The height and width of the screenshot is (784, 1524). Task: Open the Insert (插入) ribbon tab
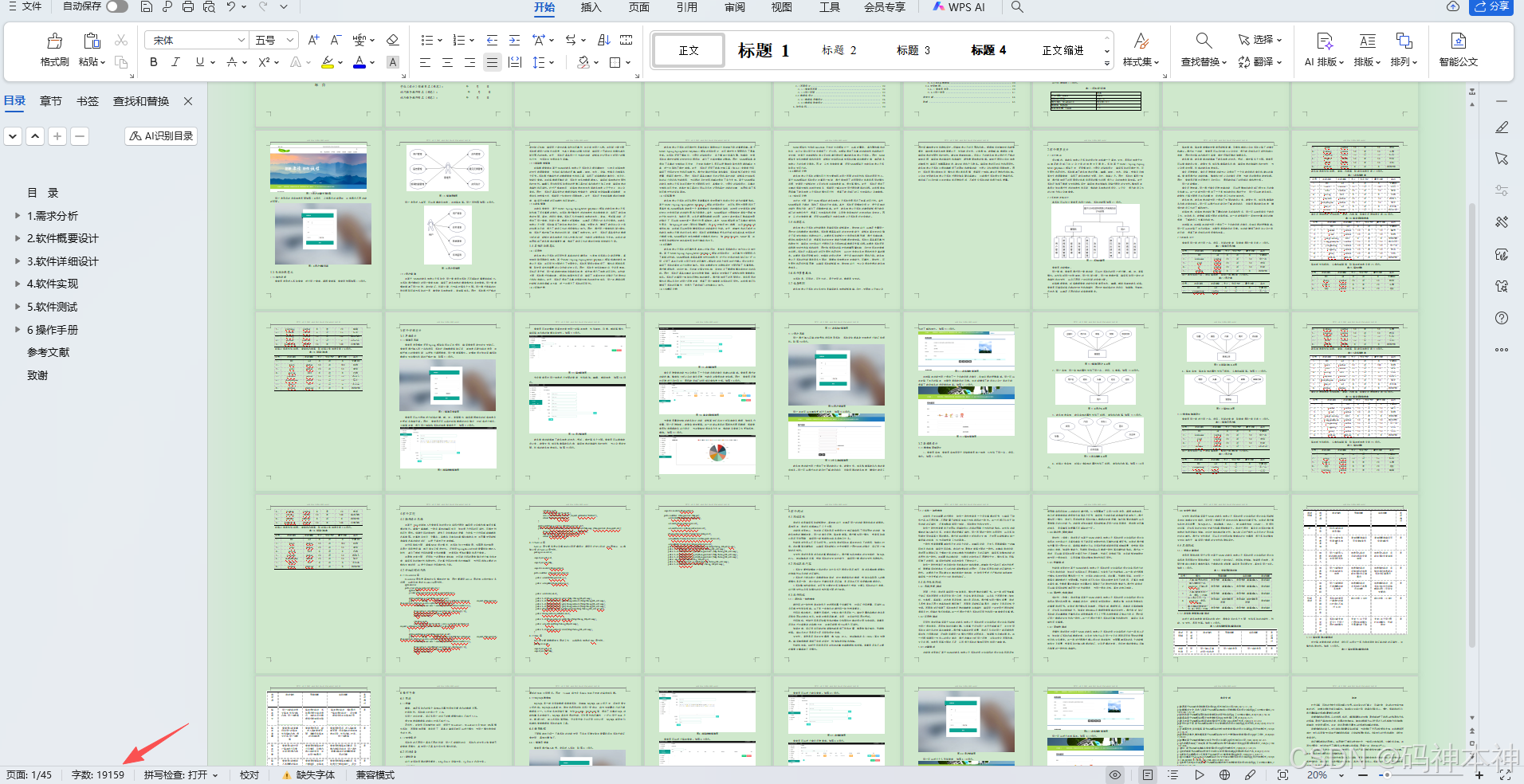tap(591, 7)
